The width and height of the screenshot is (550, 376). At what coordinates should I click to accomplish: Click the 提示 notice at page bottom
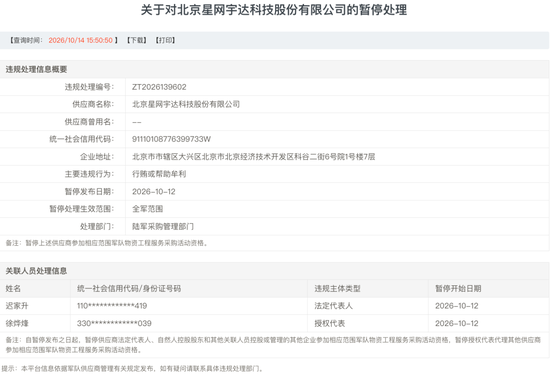133,369
